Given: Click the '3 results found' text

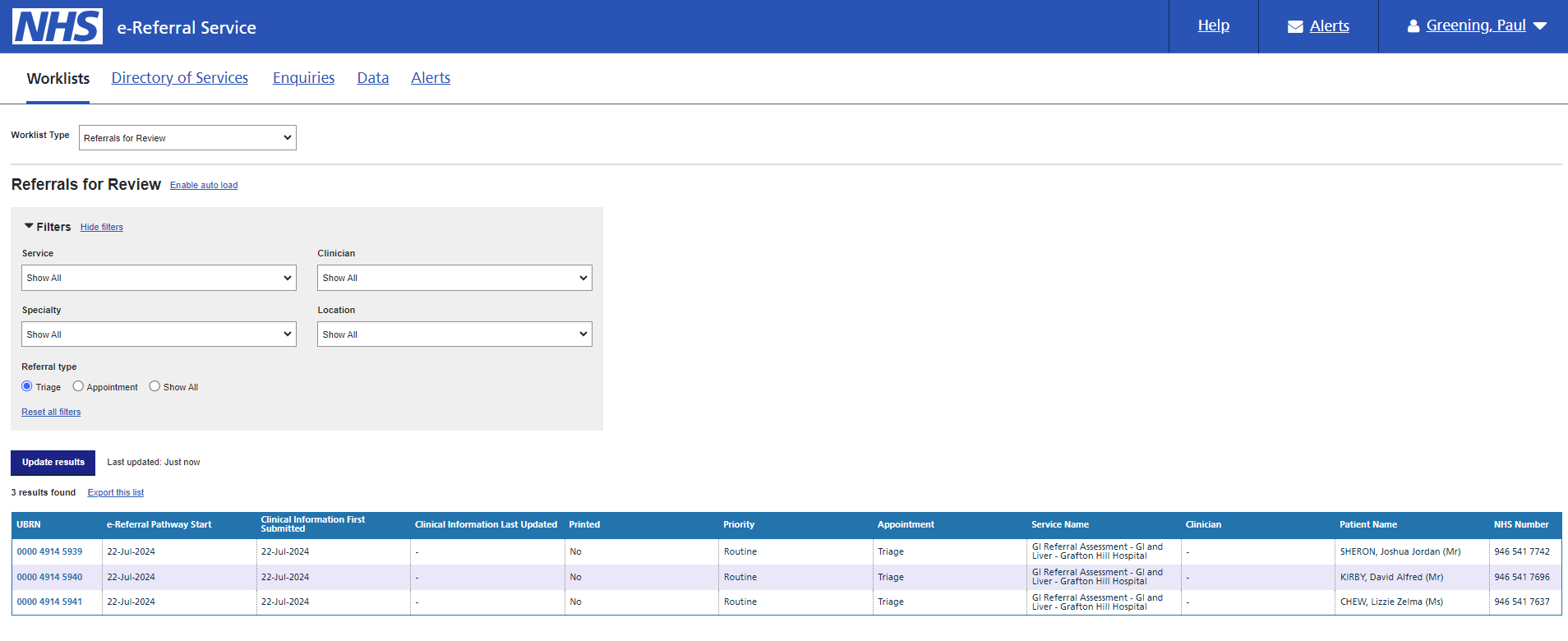Looking at the screenshot, I should tap(44, 492).
